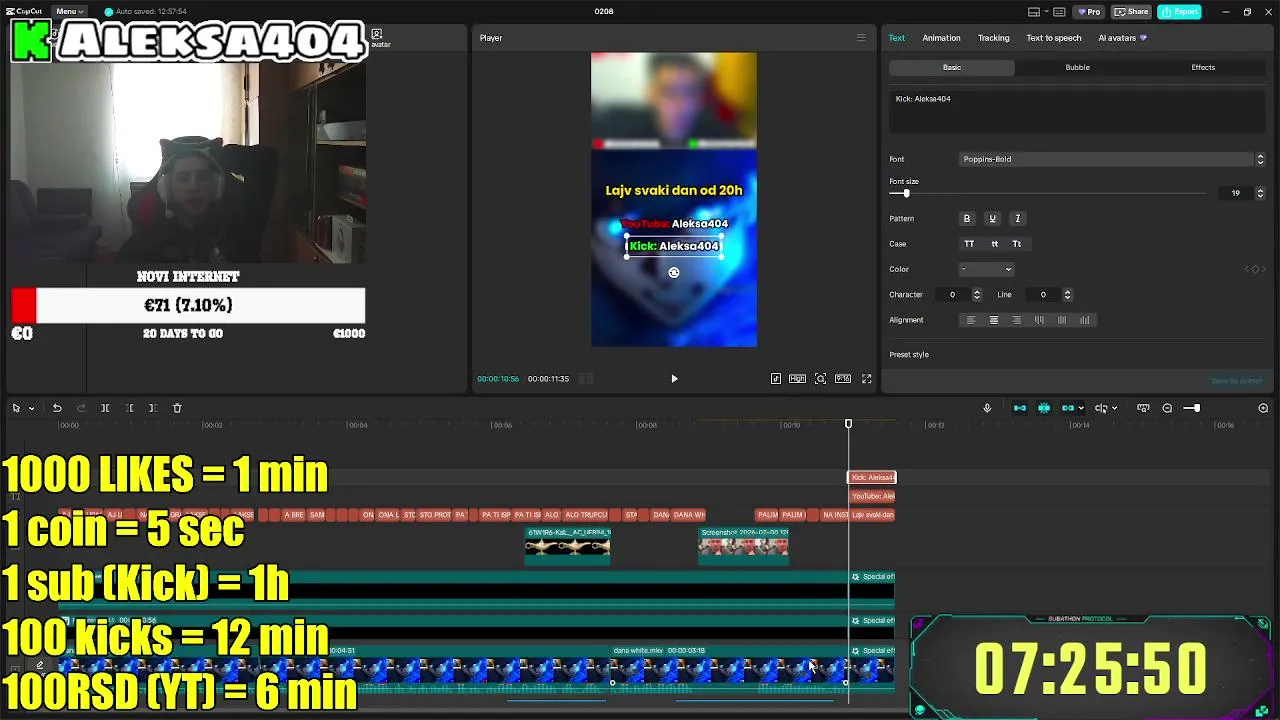Image resolution: width=1280 pixels, height=720 pixels.
Task: Select the Bubble sub-tab
Action: pyautogui.click(x=1077, y=67)
